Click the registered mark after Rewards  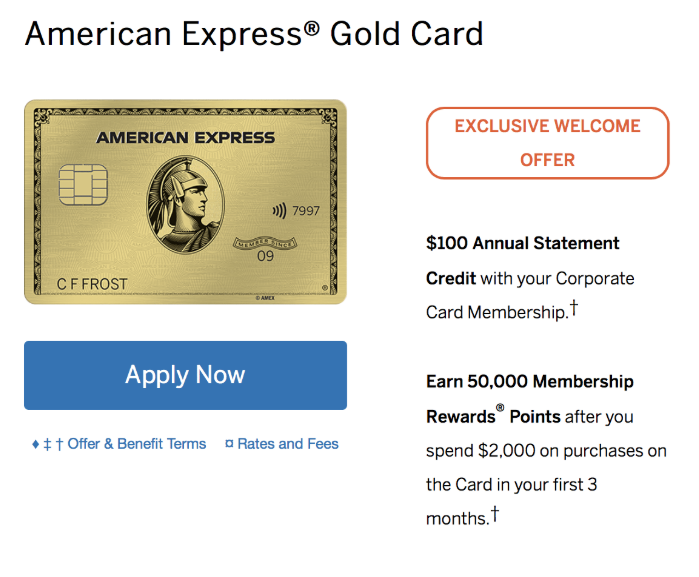click(x=500, y=409)
